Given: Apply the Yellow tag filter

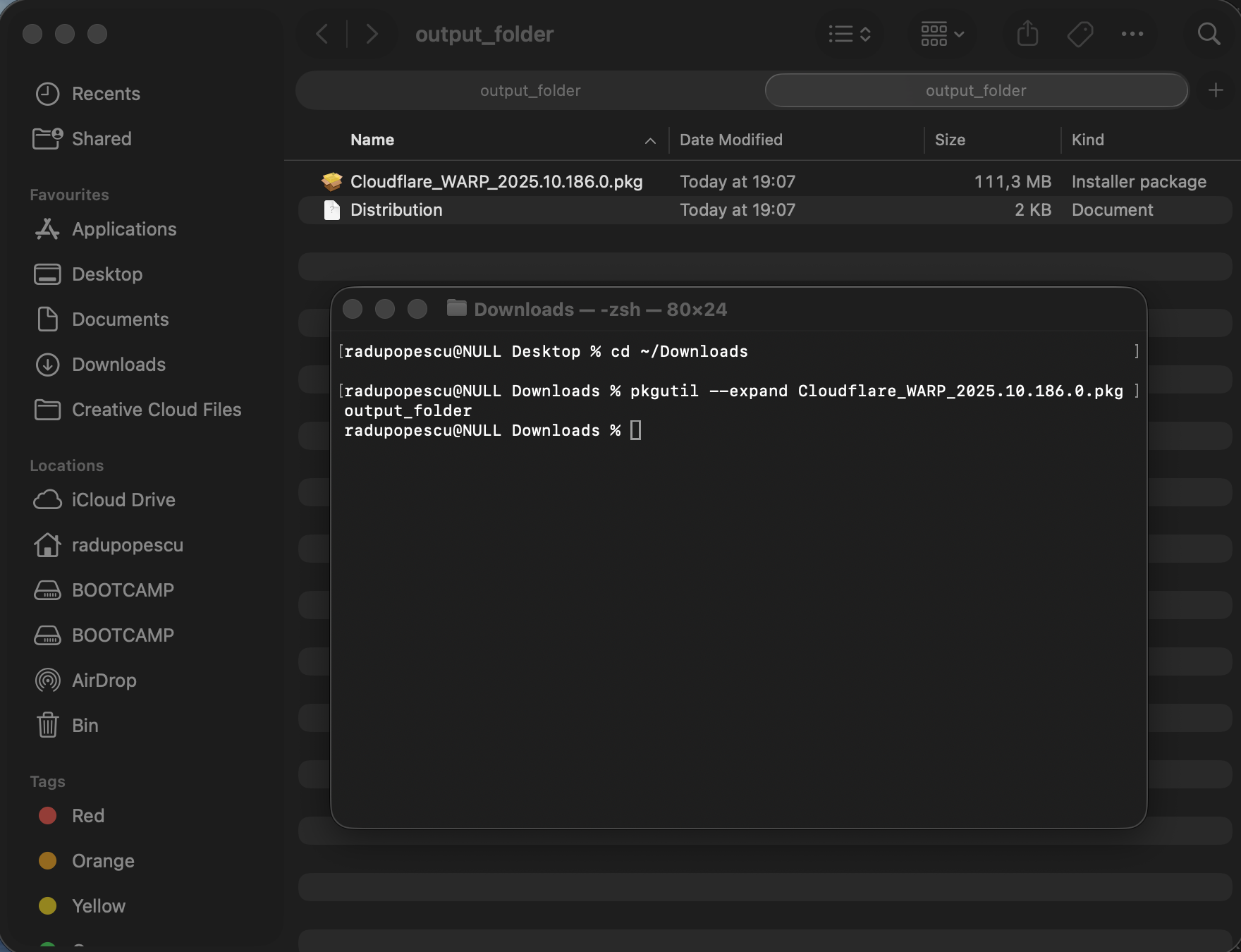Looking at the screenshot, I should click(98, 905).
